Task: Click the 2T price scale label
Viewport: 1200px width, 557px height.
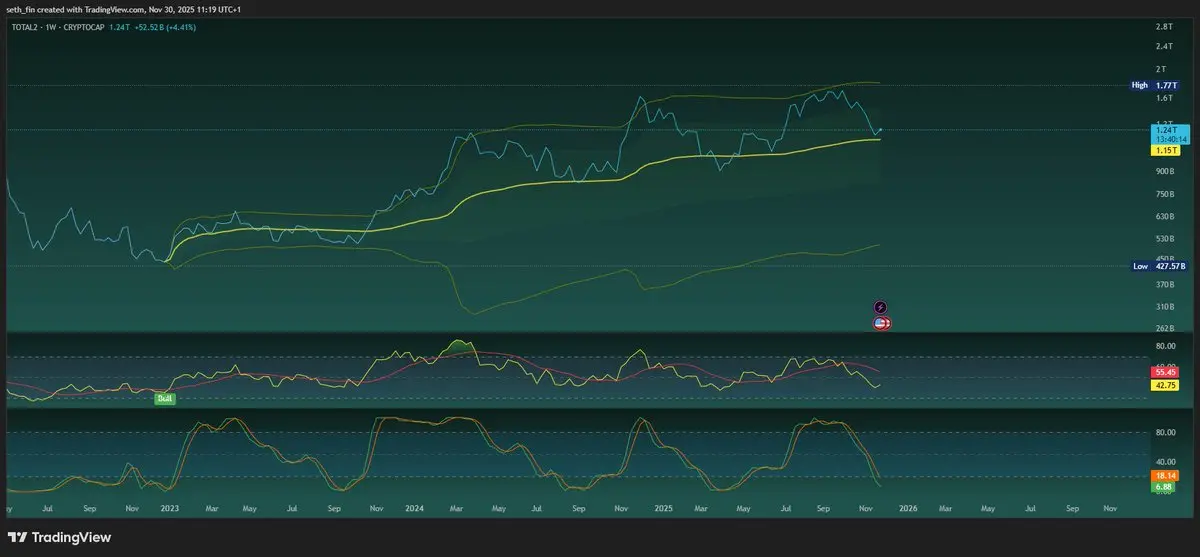Action: pos(1160,69)
